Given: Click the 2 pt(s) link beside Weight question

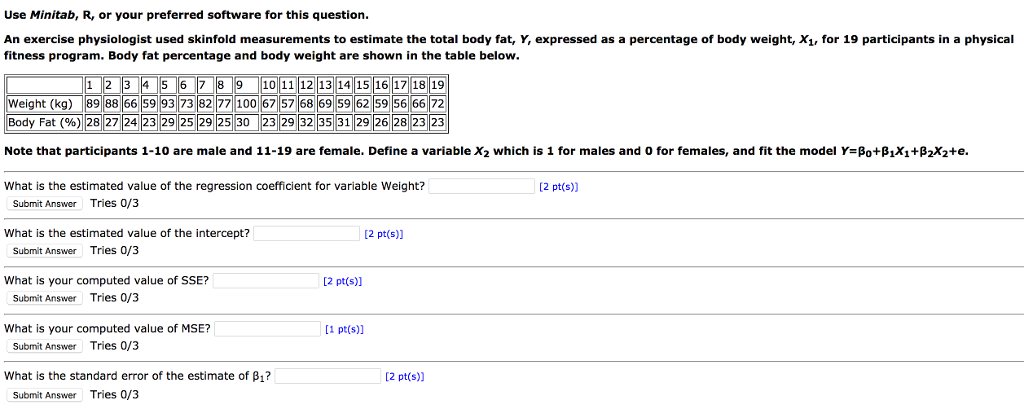Looking at the screenshot, I should point(558,187).
